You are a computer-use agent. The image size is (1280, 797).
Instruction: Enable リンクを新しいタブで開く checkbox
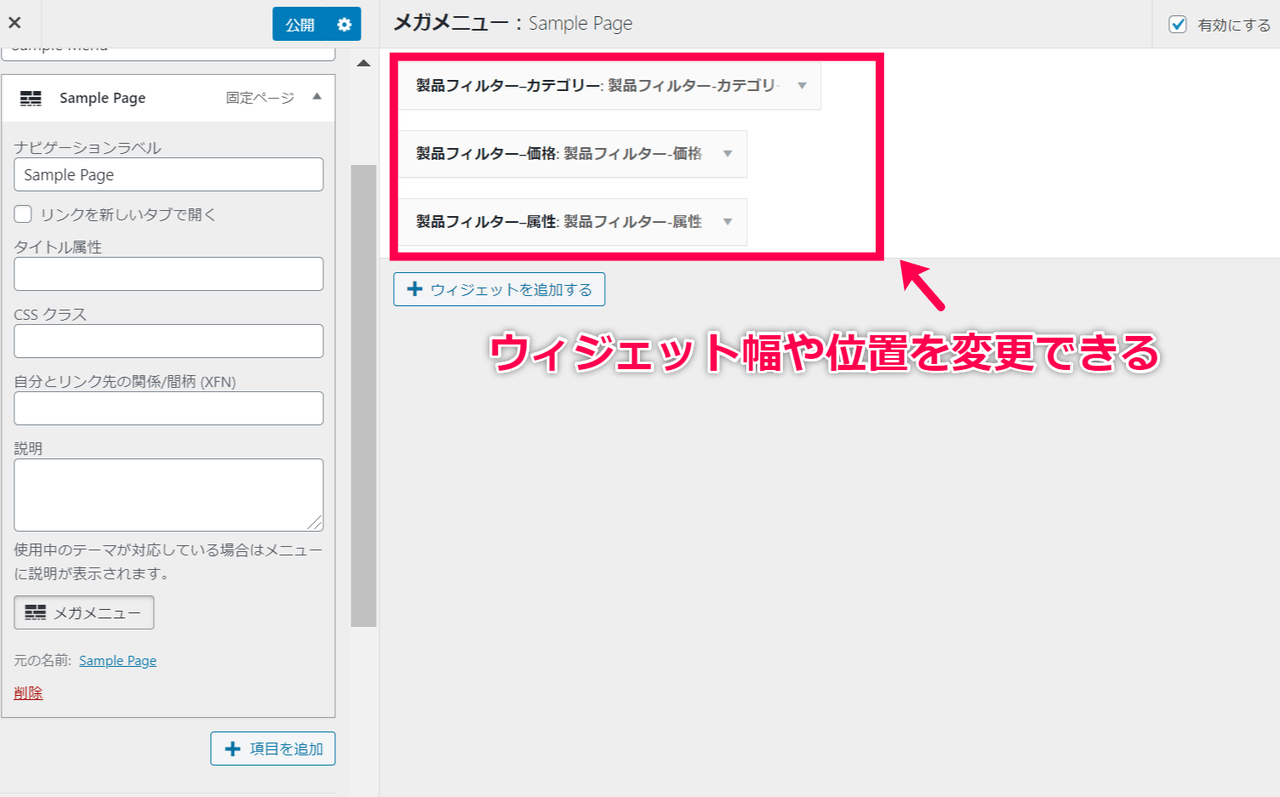[23, 214]
